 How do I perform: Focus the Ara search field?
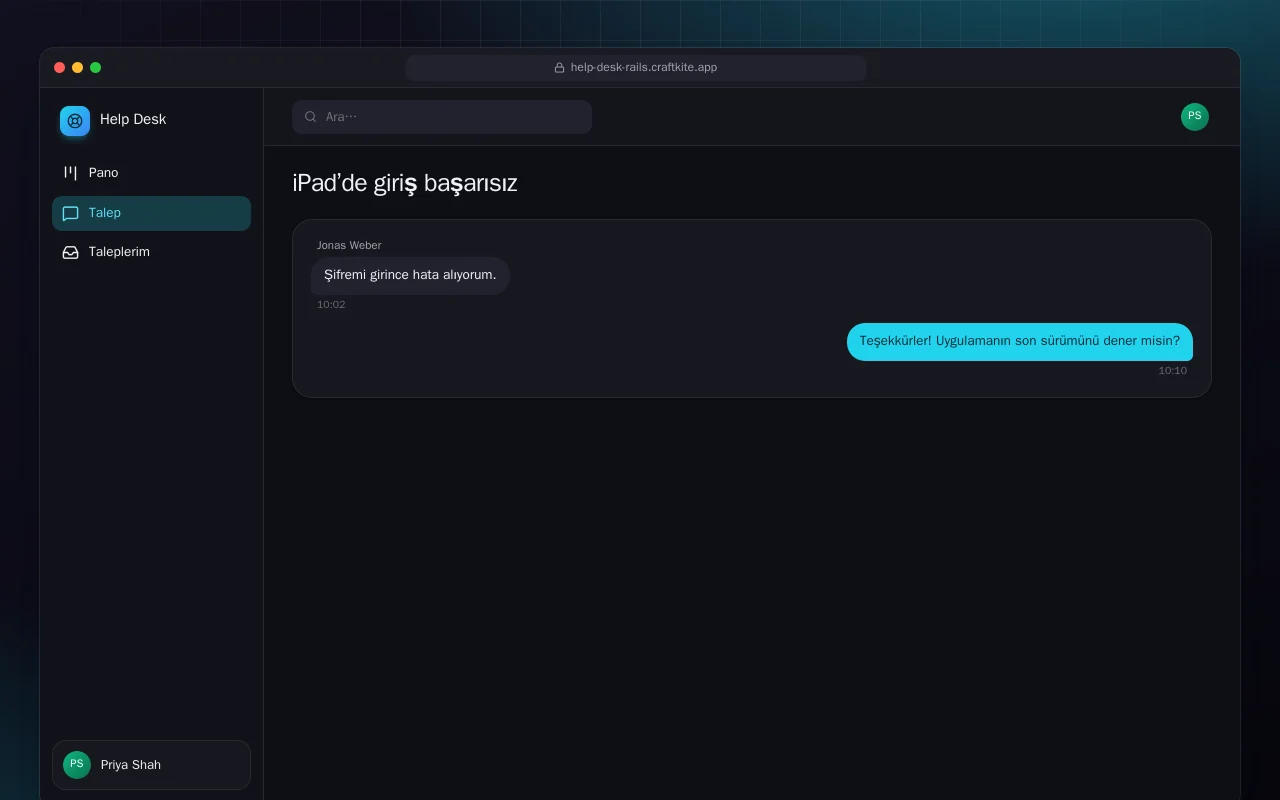pyautogui.click(x=442, y=117)
